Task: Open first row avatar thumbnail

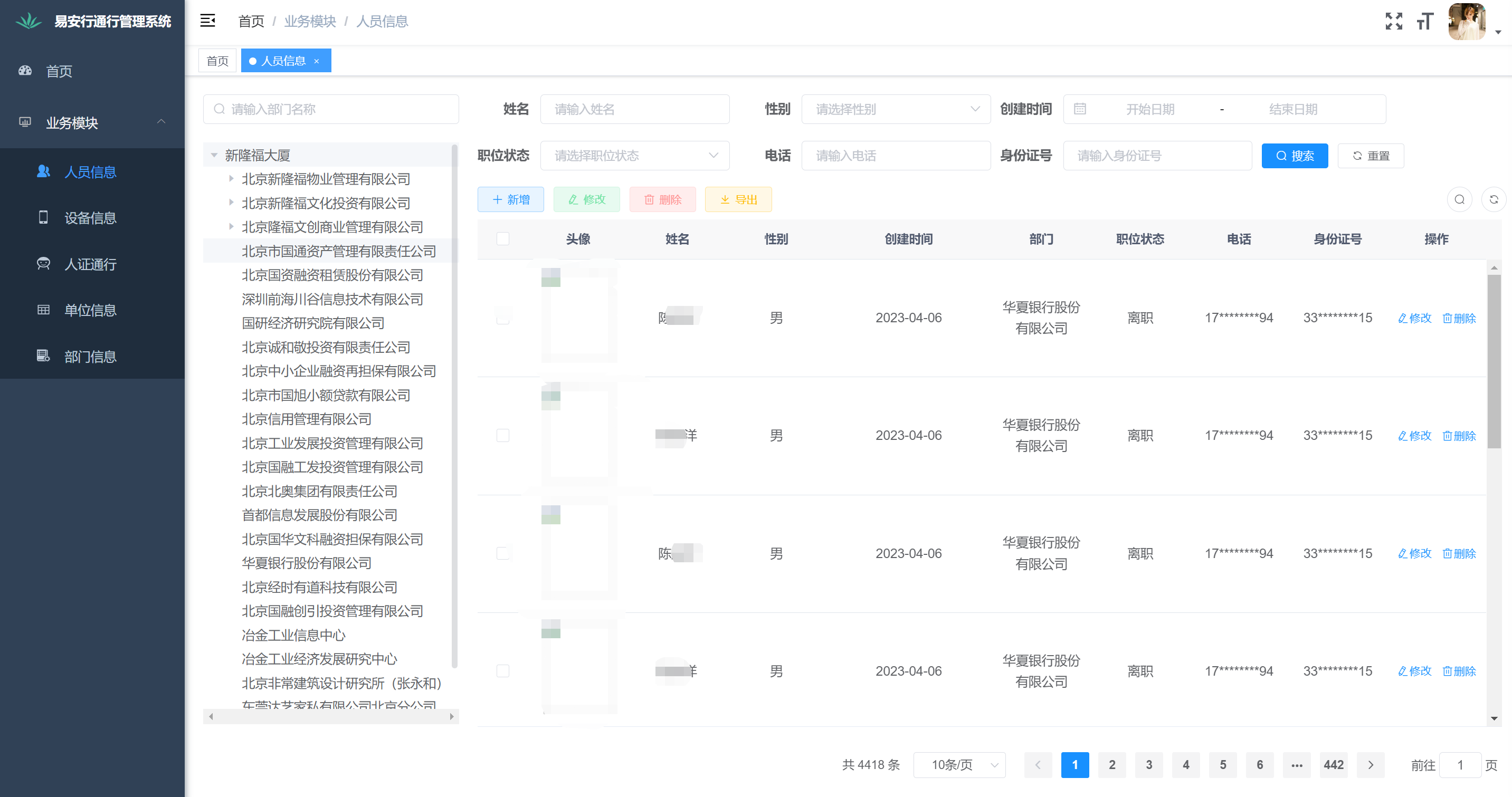Action: pos(578,315)
